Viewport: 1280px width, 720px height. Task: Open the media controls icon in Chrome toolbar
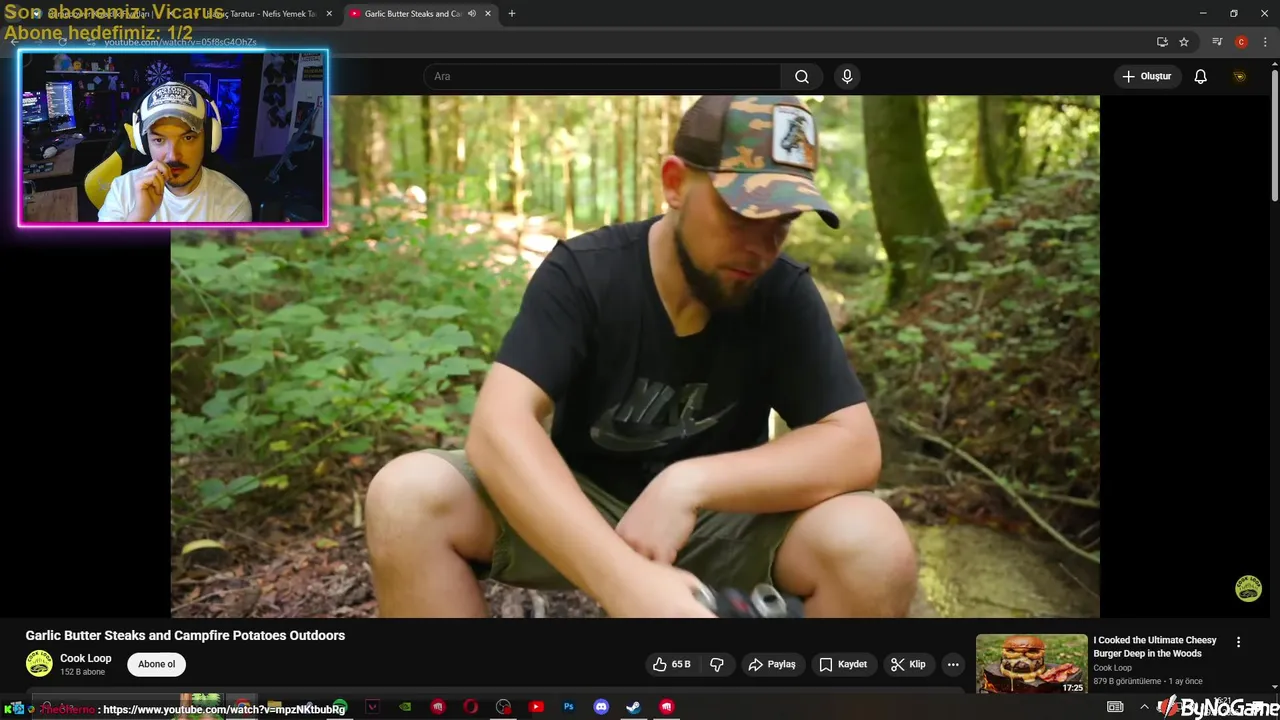[1217, 42]
